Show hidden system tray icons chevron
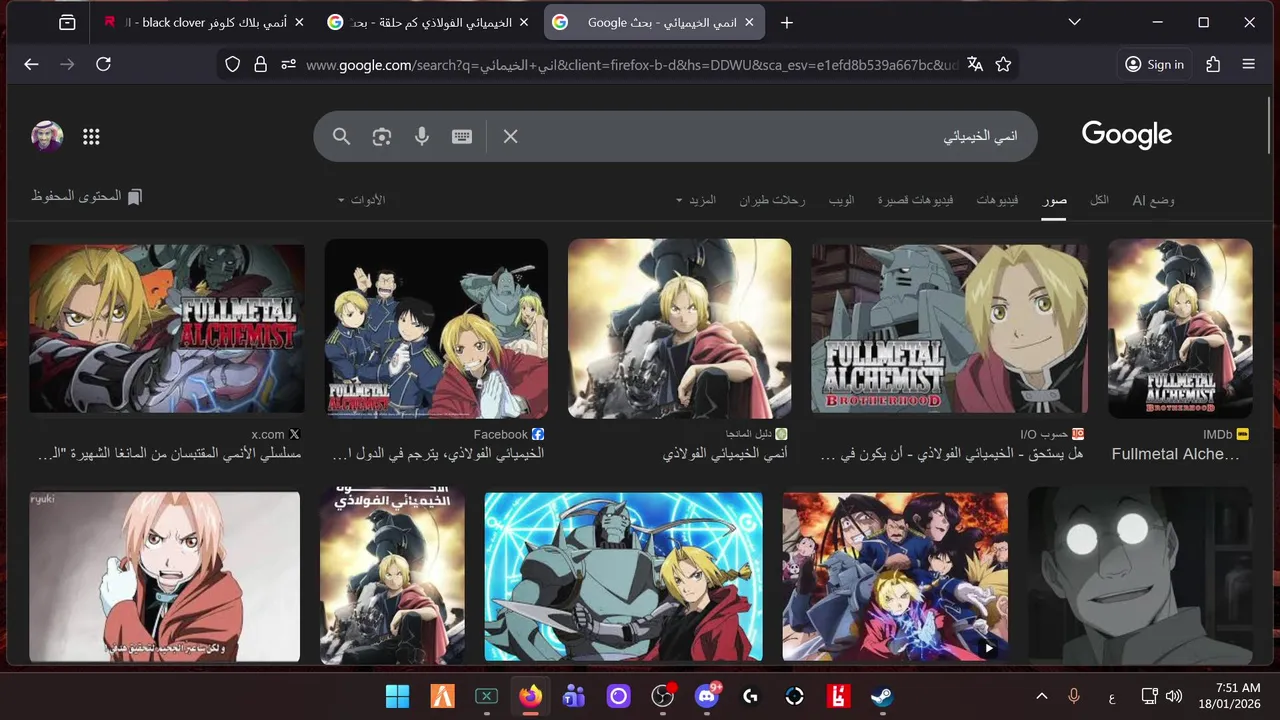Screen dimensions: 1280x720 click(x=1041, y=696)
